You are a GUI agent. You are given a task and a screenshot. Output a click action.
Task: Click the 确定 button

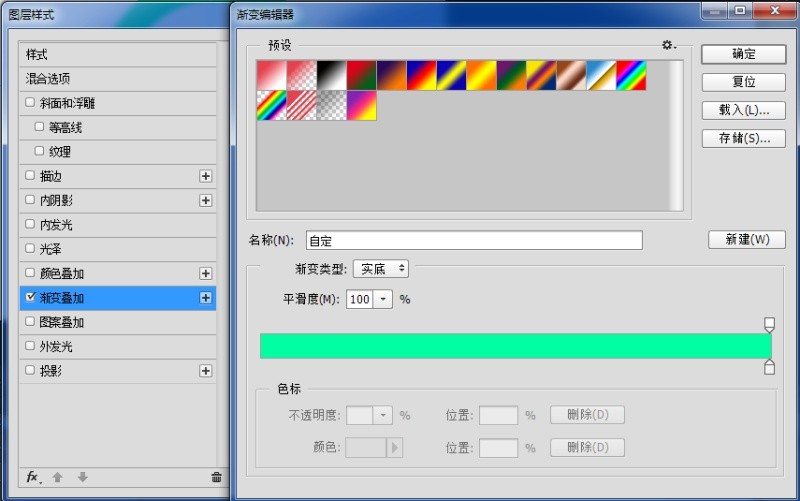tap(743, 54)
